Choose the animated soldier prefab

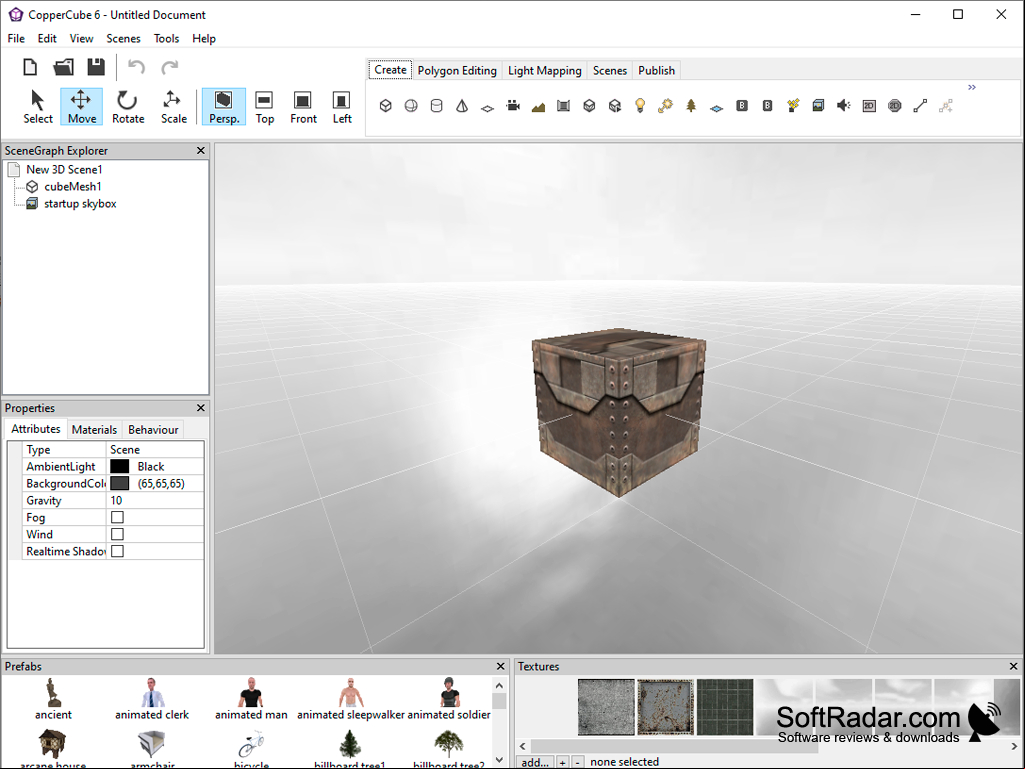(x=449, y=700)
